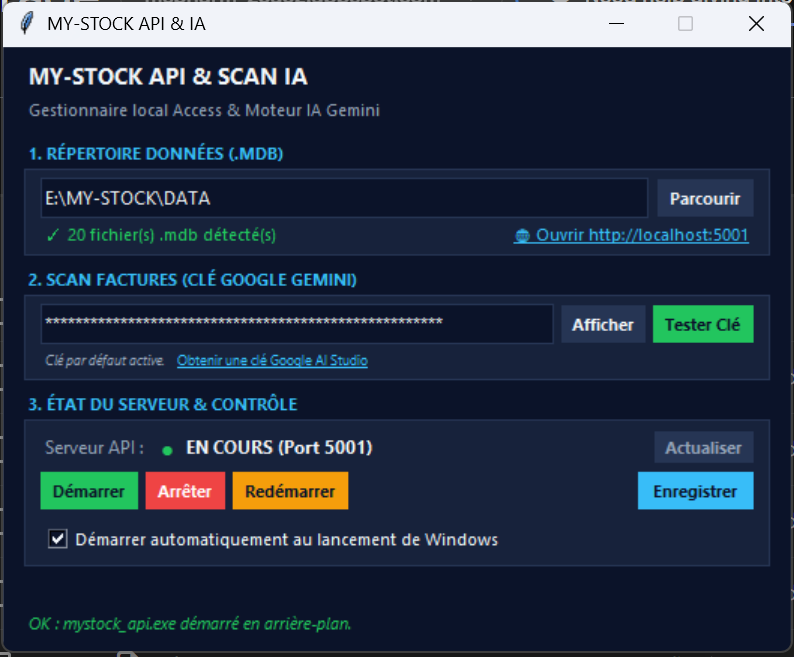
Task: Click the Actualiser button
Action: pyautogui.click(x=703, y=448)
